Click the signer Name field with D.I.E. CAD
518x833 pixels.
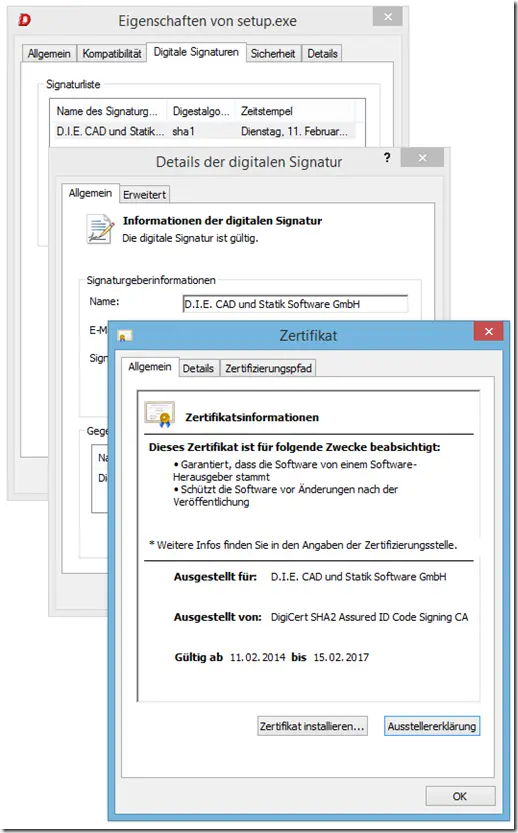coord(295,304)
